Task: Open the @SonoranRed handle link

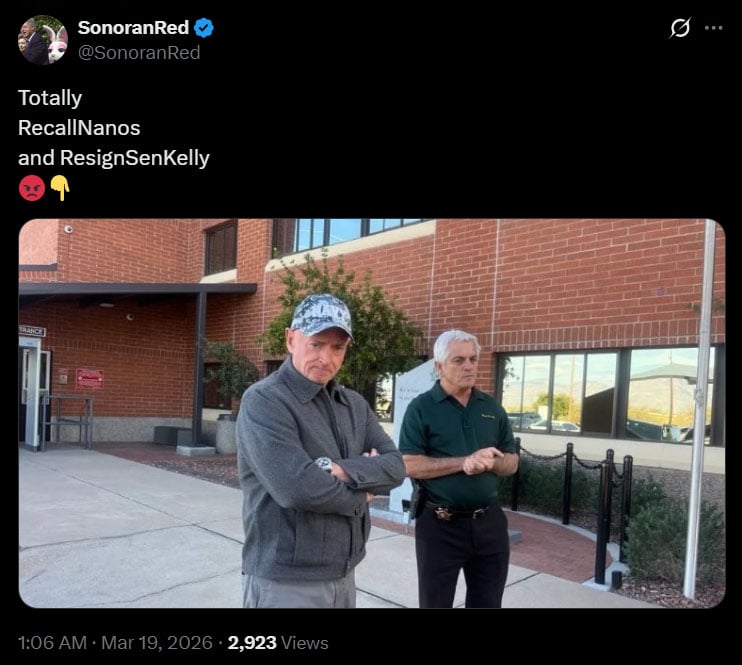Action: pos(139,53)
